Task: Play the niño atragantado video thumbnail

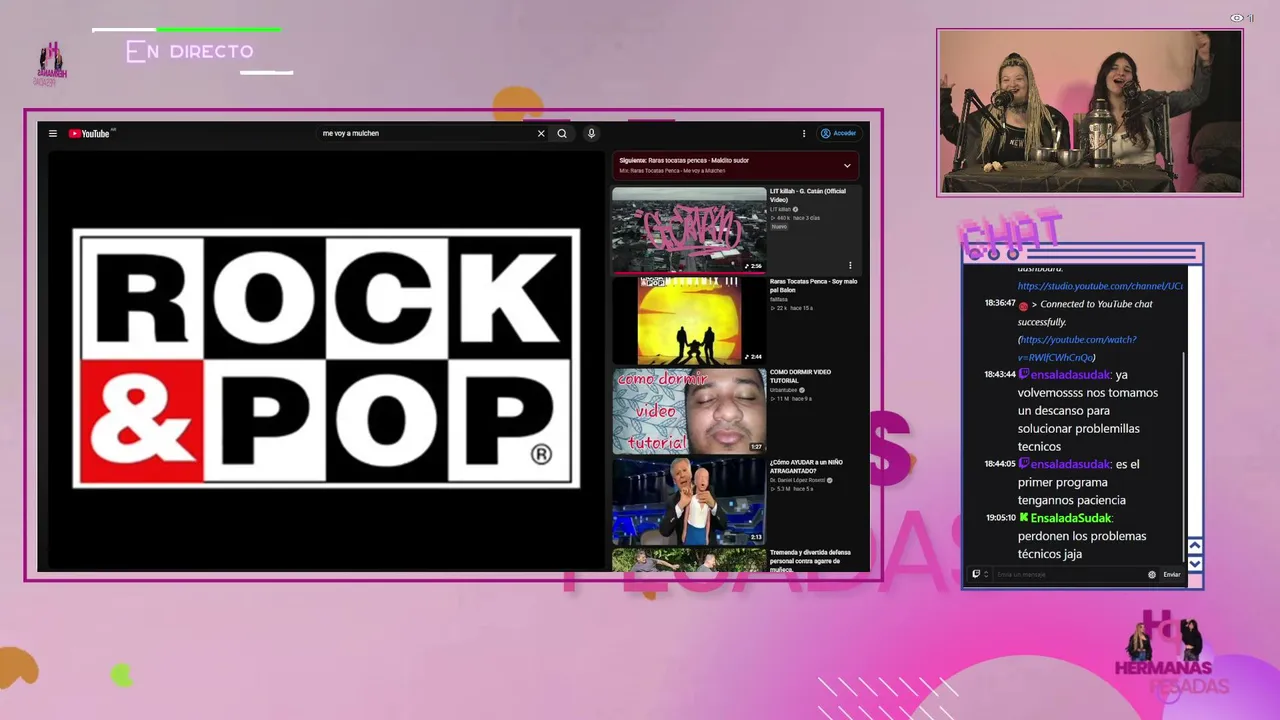Action: tap(689, 501)
